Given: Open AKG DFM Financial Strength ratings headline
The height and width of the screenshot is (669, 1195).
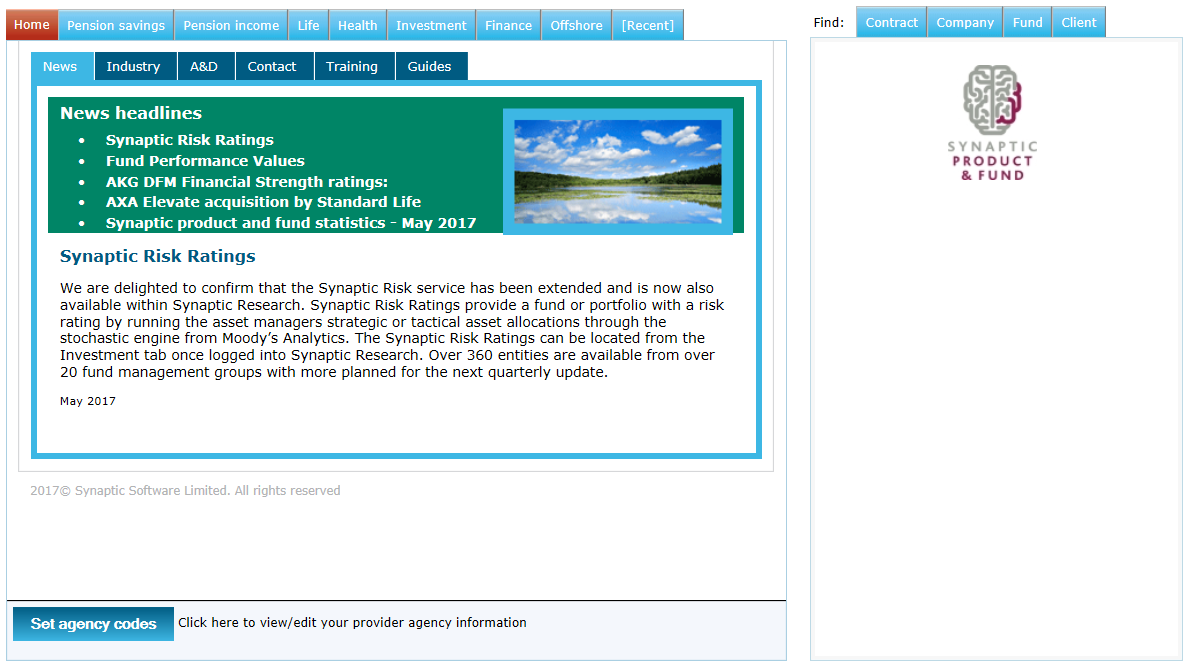Looking at the screenshot, I should (247, 181).
